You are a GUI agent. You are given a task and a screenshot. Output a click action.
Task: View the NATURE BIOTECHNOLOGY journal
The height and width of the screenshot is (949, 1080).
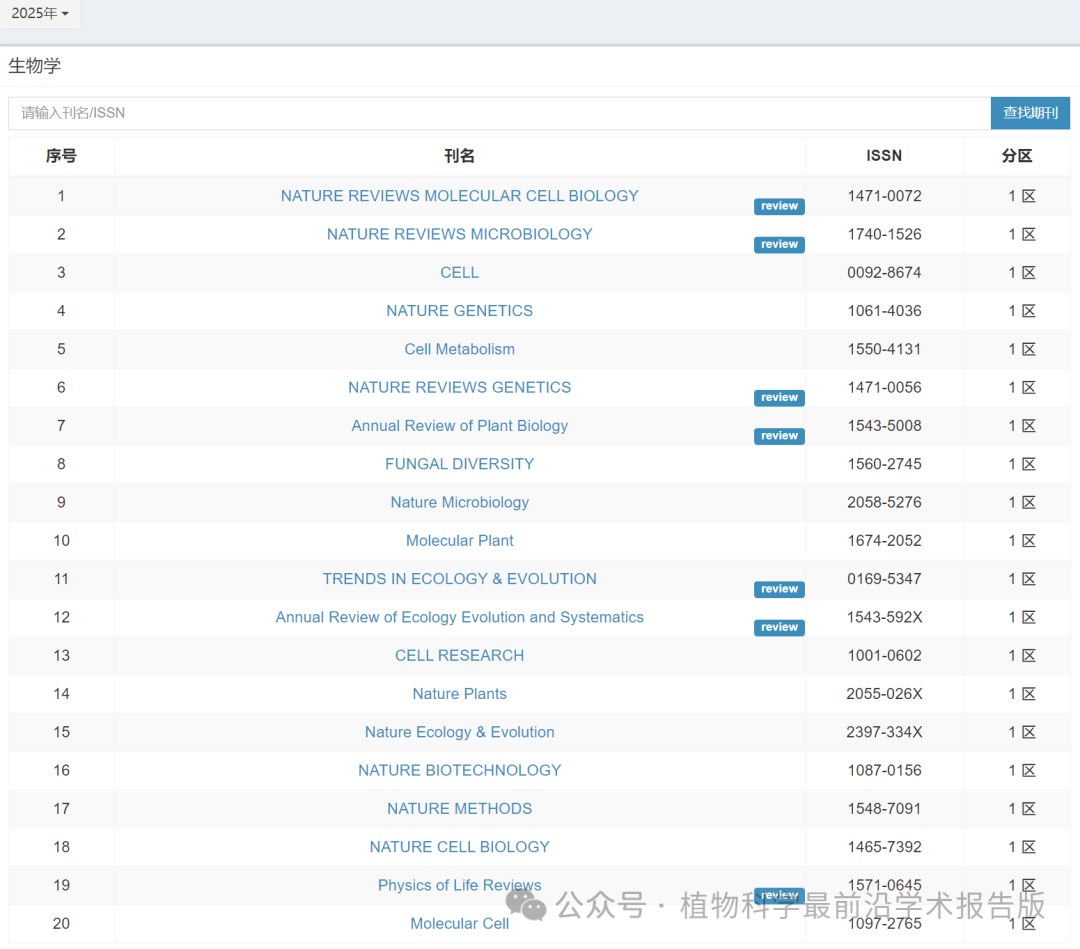459,771
